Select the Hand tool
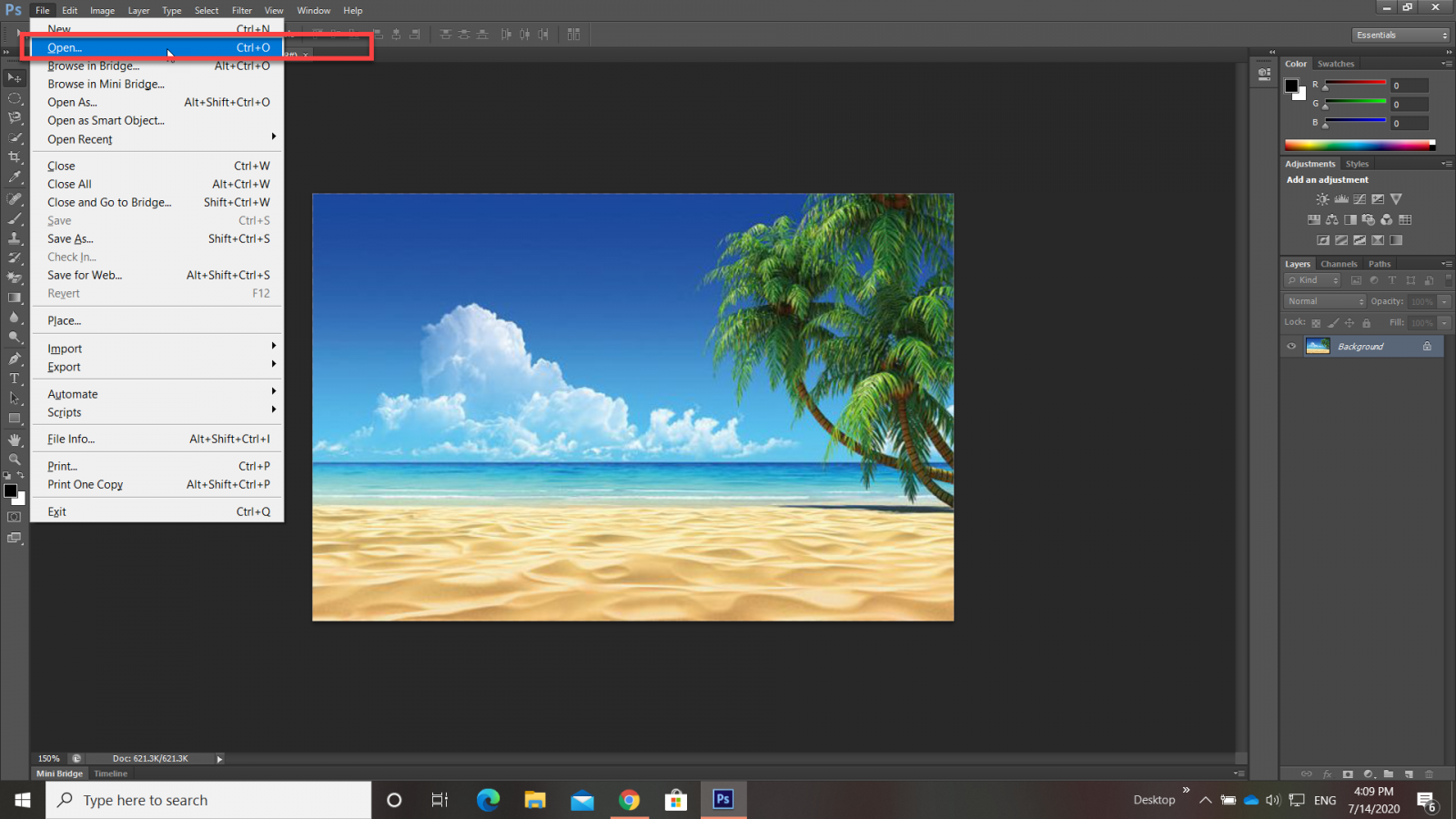 click(x=15, y=440)
